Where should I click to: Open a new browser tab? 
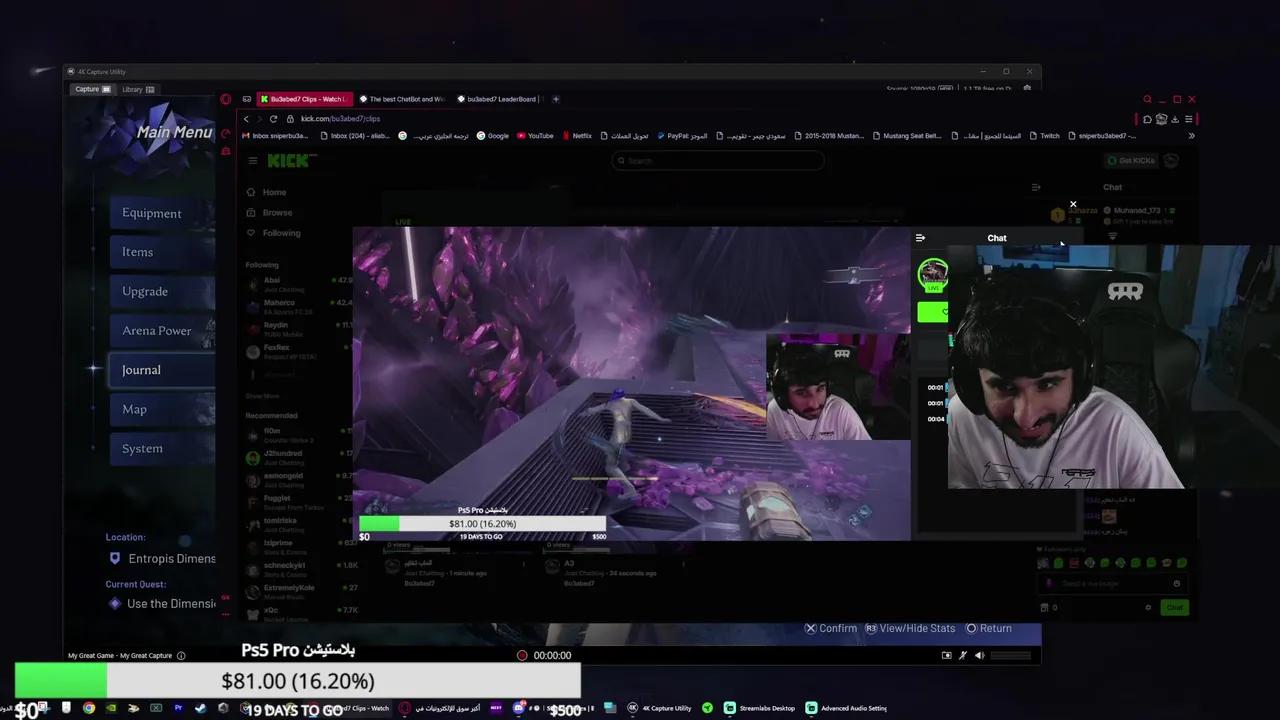tap(556, 99)
